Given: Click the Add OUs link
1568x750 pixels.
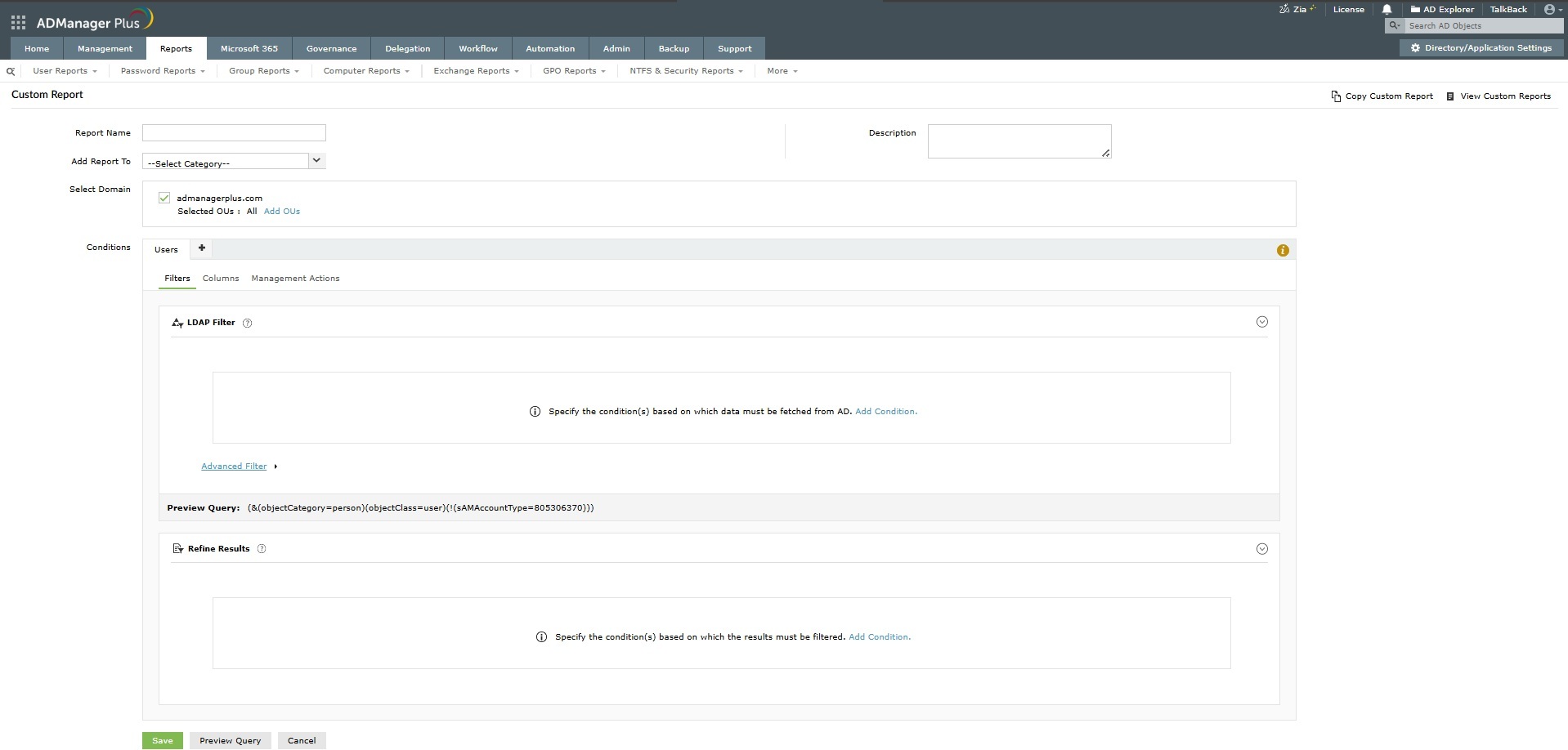Looking at the screenshot, I should [x=281, y=211].
